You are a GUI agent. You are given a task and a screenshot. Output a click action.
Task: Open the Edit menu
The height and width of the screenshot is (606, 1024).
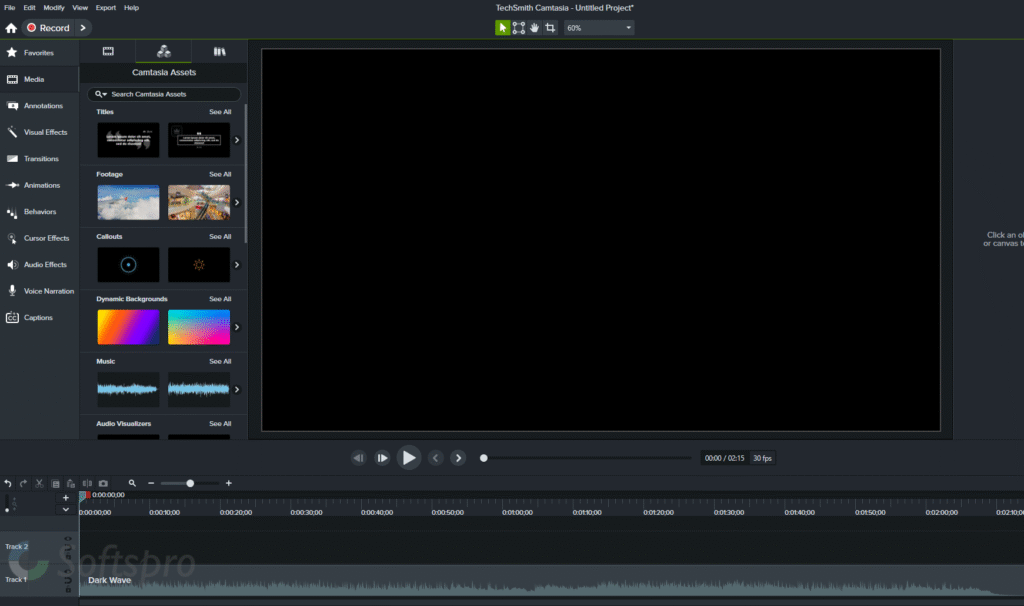(x=29, y=8)
